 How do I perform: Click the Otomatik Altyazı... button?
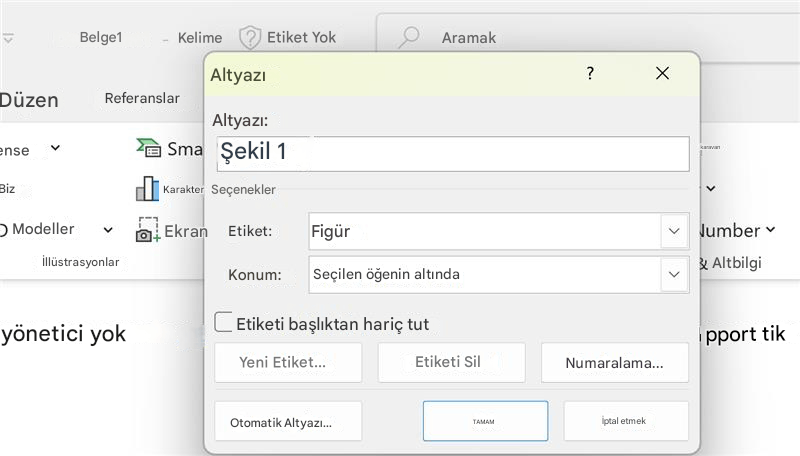288,422
